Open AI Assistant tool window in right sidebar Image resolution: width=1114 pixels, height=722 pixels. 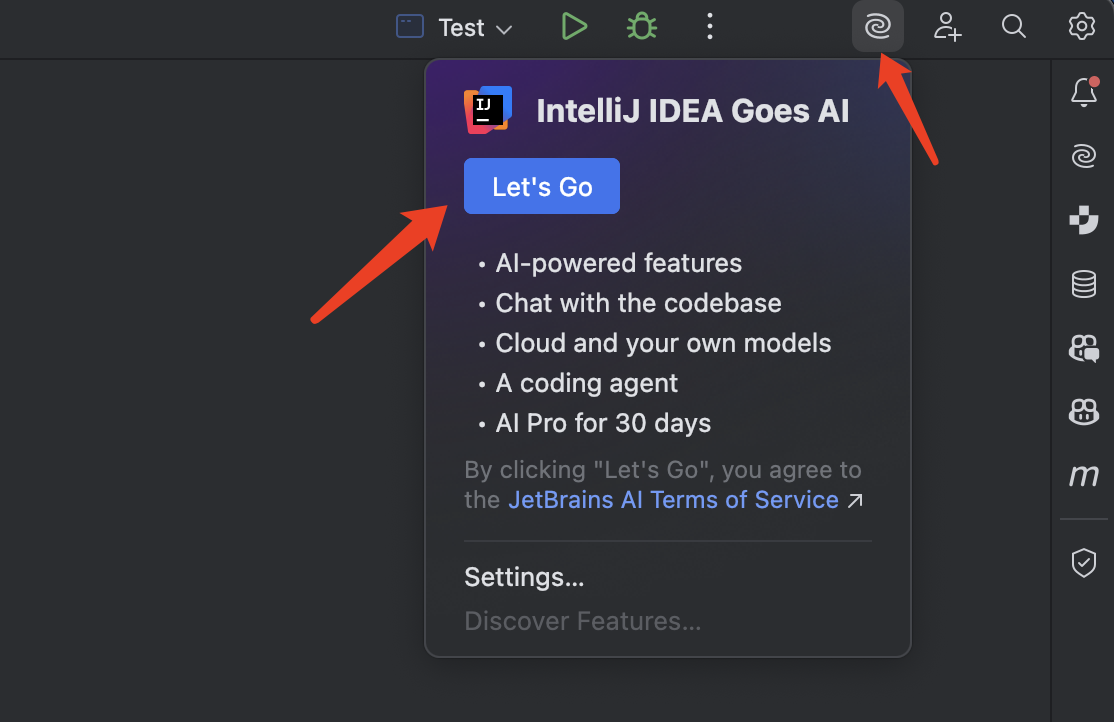[x=1084, y=156]
